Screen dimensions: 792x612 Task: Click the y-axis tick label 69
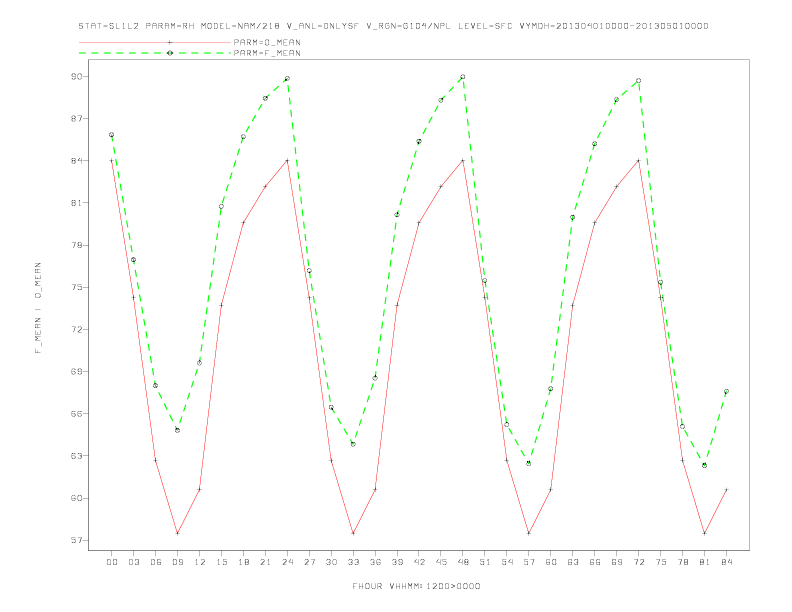coord(76,372)
